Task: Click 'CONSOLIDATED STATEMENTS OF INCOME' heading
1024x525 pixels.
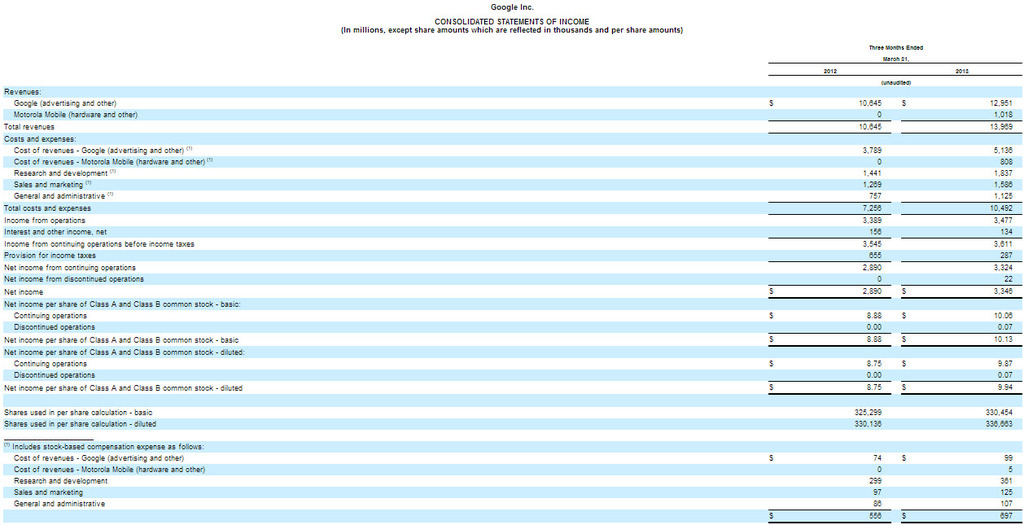Action: [512, 22]
